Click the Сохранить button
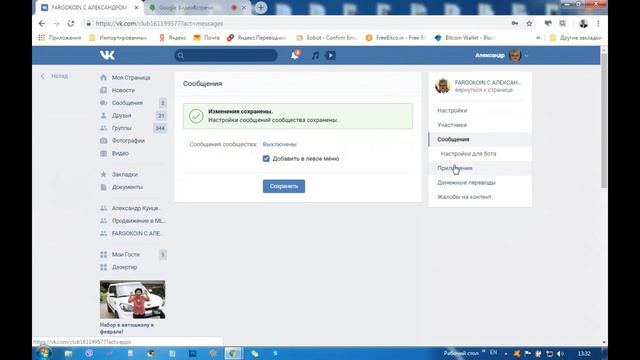 point(284,186)
